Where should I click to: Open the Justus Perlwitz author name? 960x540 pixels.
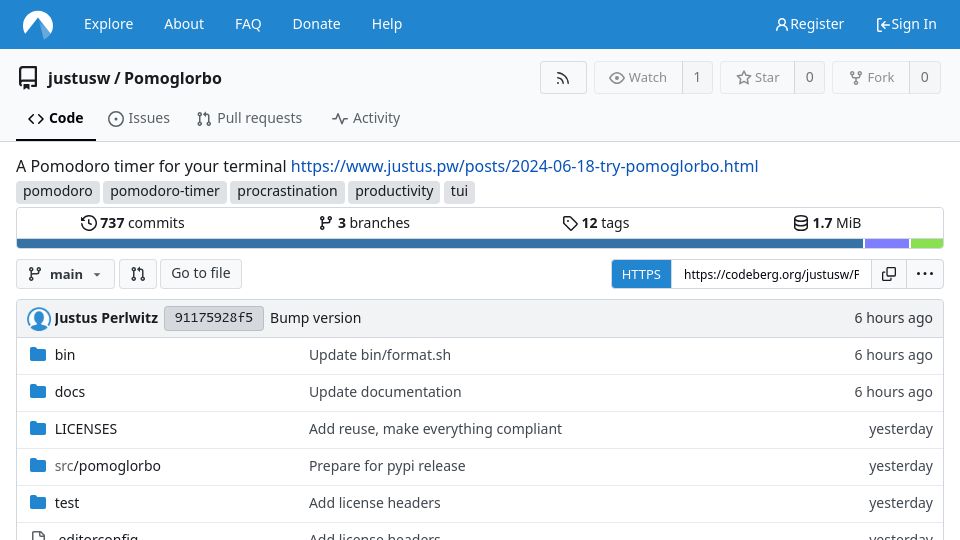tap(106, 318)
